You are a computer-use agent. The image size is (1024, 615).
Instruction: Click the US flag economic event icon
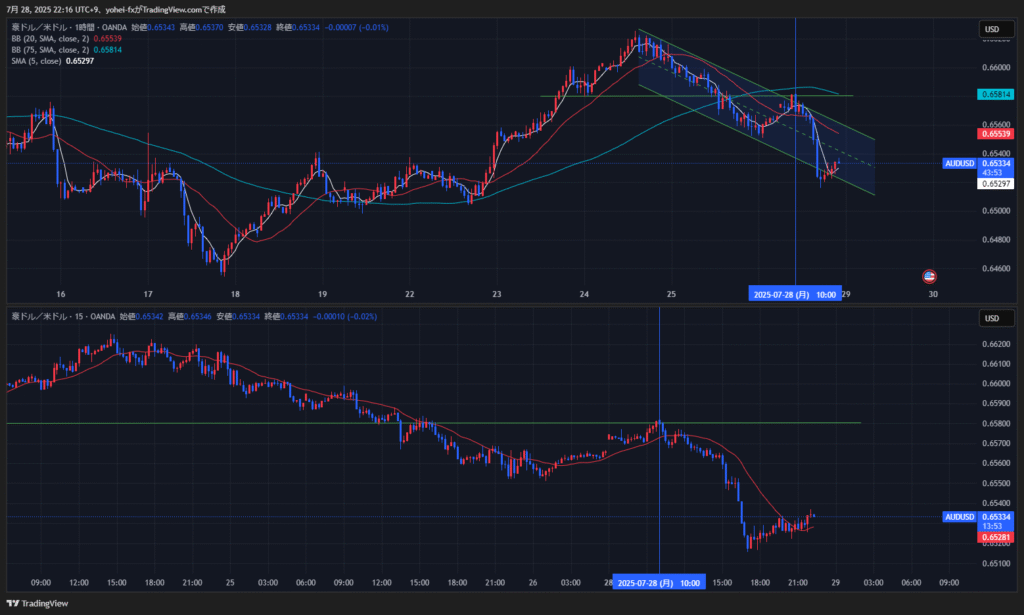(x=929, y=276)
